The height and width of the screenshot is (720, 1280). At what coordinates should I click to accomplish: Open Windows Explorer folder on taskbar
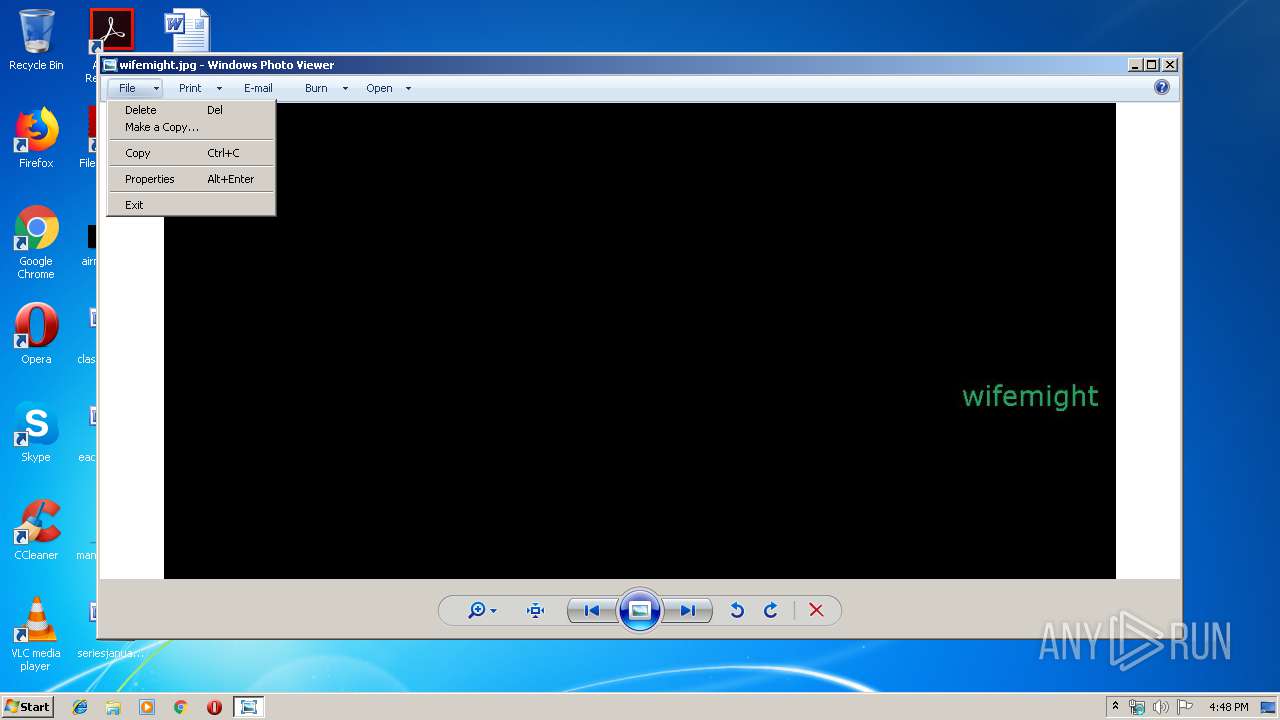click(x=113, y=707)
